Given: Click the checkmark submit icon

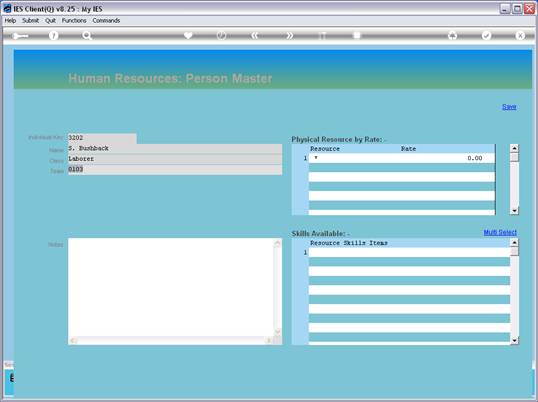Looking at the screenshot, I should (x=486, y=35).
